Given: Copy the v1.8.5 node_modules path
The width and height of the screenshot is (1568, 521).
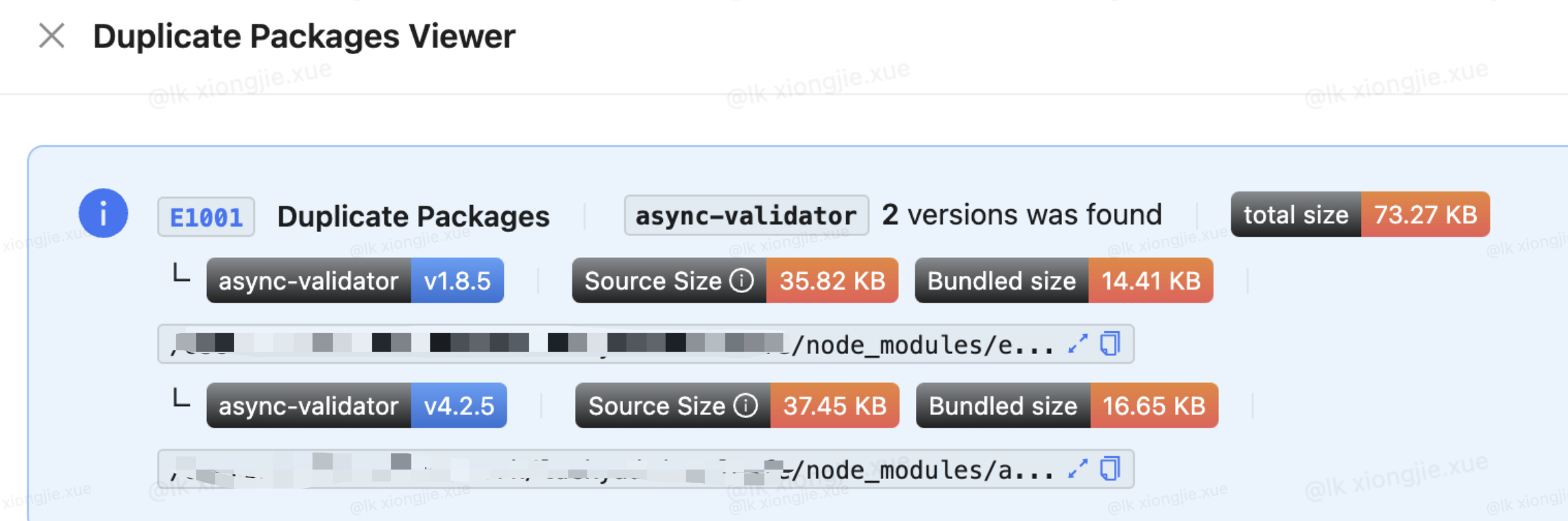Looking at the screenshot, I should click(1110, 344).
